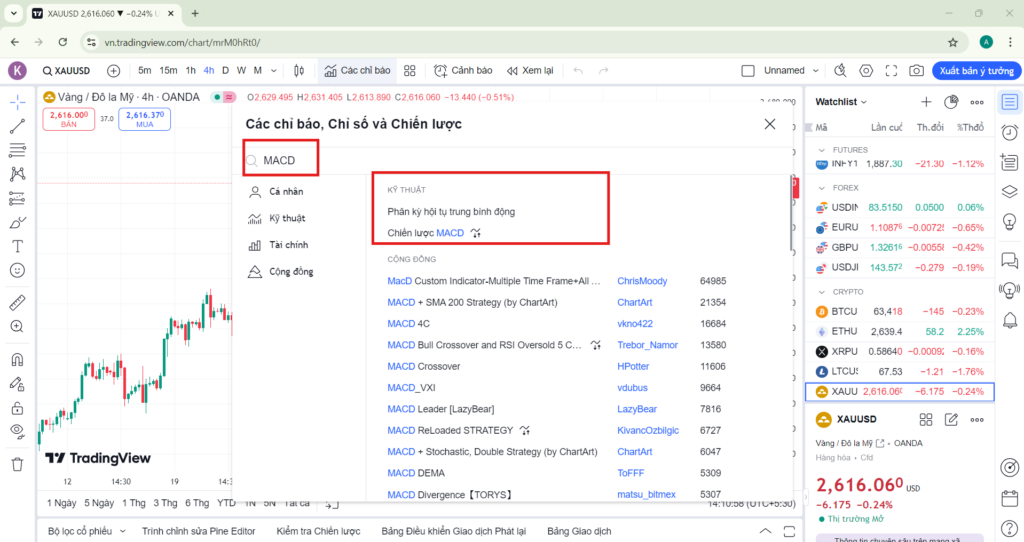The height and width of the screenshot is (542, 1024).
Task: Open indicator templates grid icon
Action: 409,71
